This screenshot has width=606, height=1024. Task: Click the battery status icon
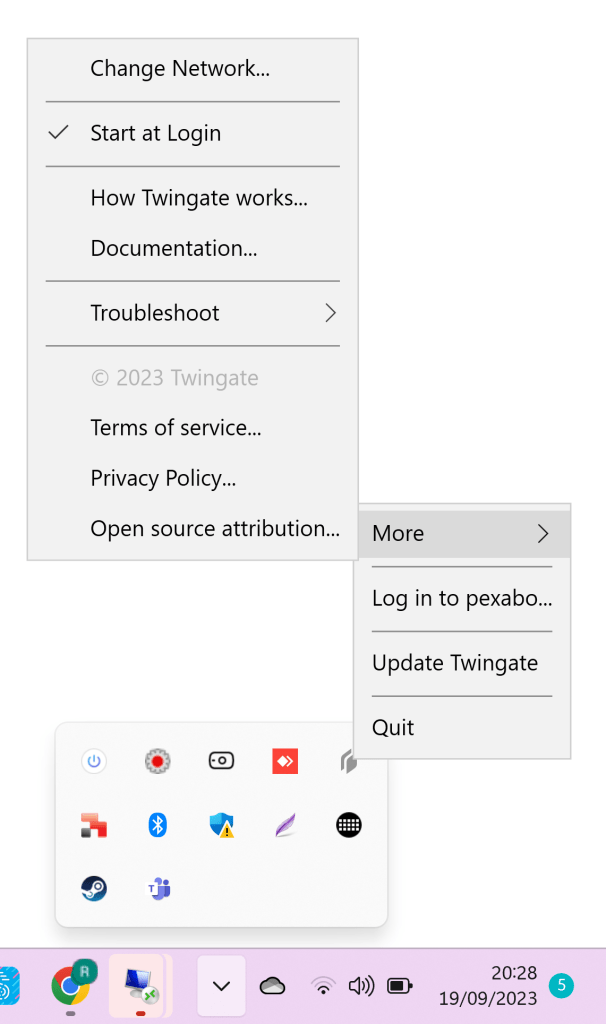[400, 986]
